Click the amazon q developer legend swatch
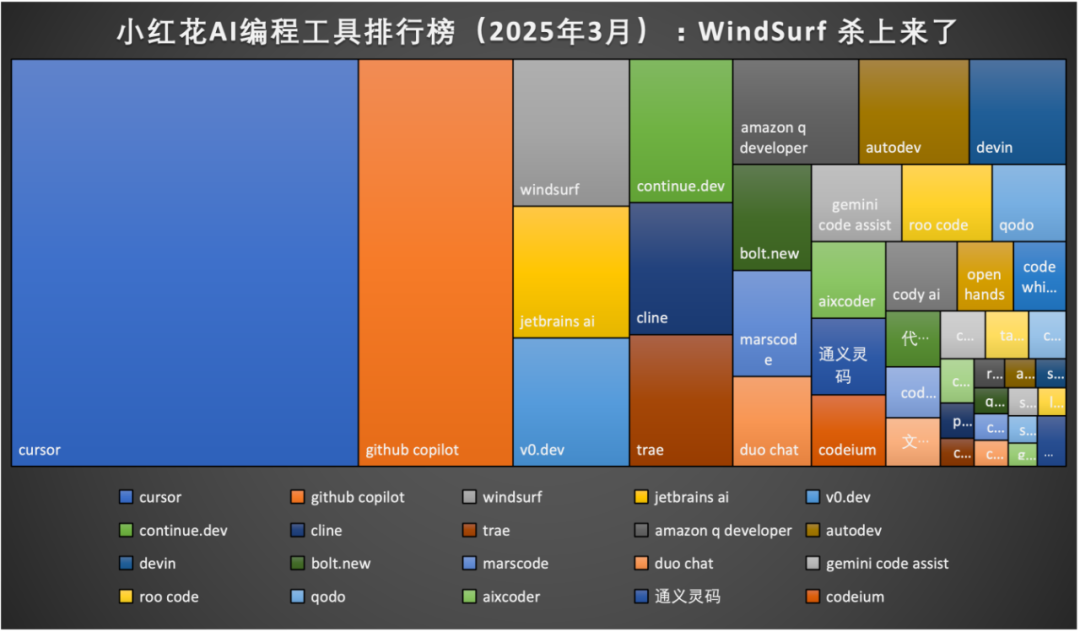The width and height of the screenshot is (1080, 632). point(641,530)
